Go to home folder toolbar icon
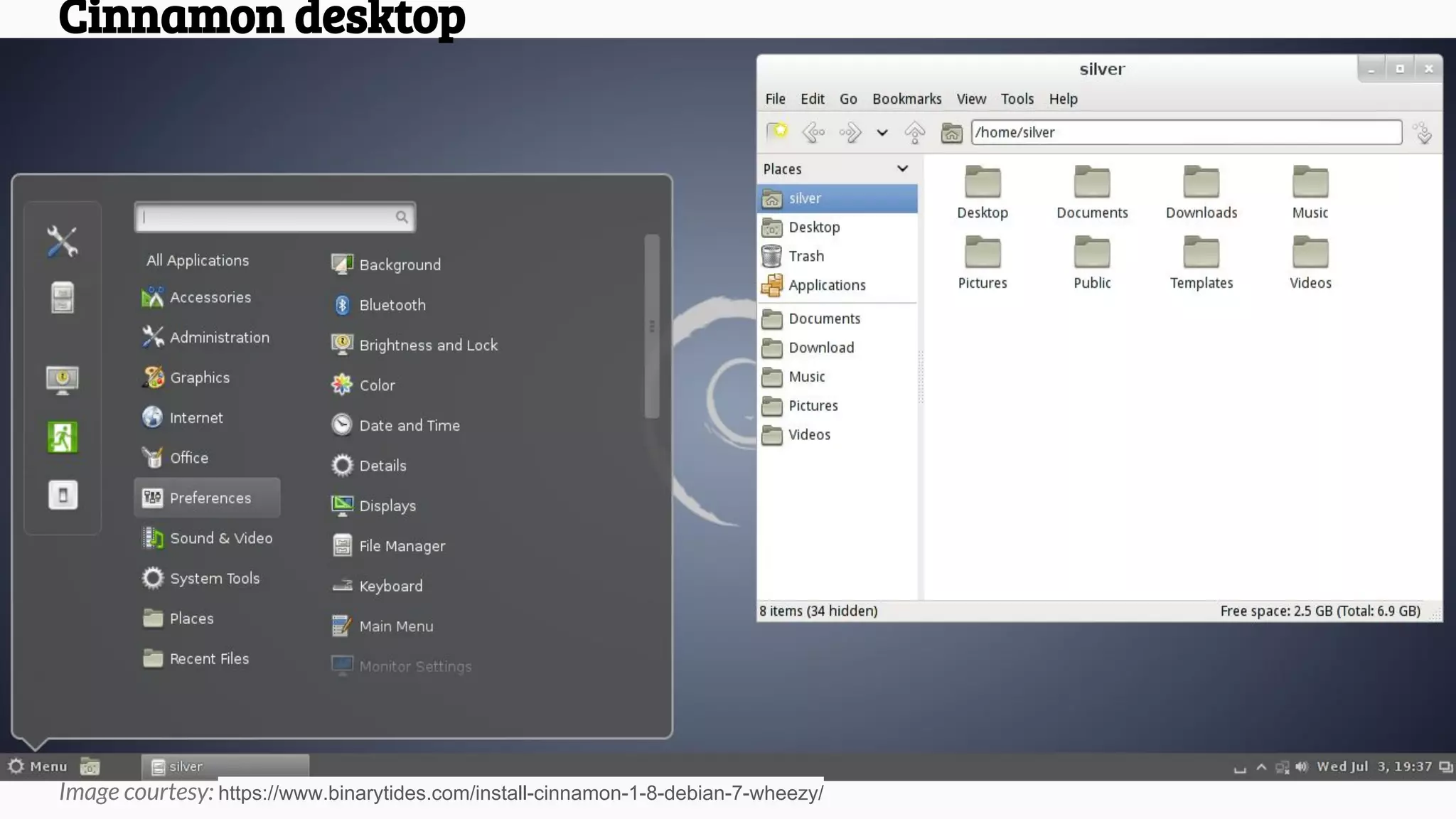 coord(951,133)
